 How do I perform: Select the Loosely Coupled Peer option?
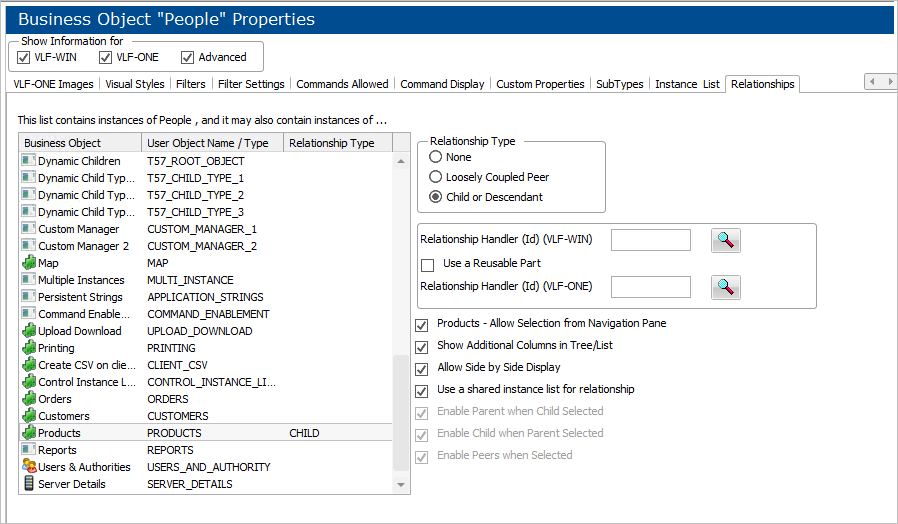tap(435, 177)
